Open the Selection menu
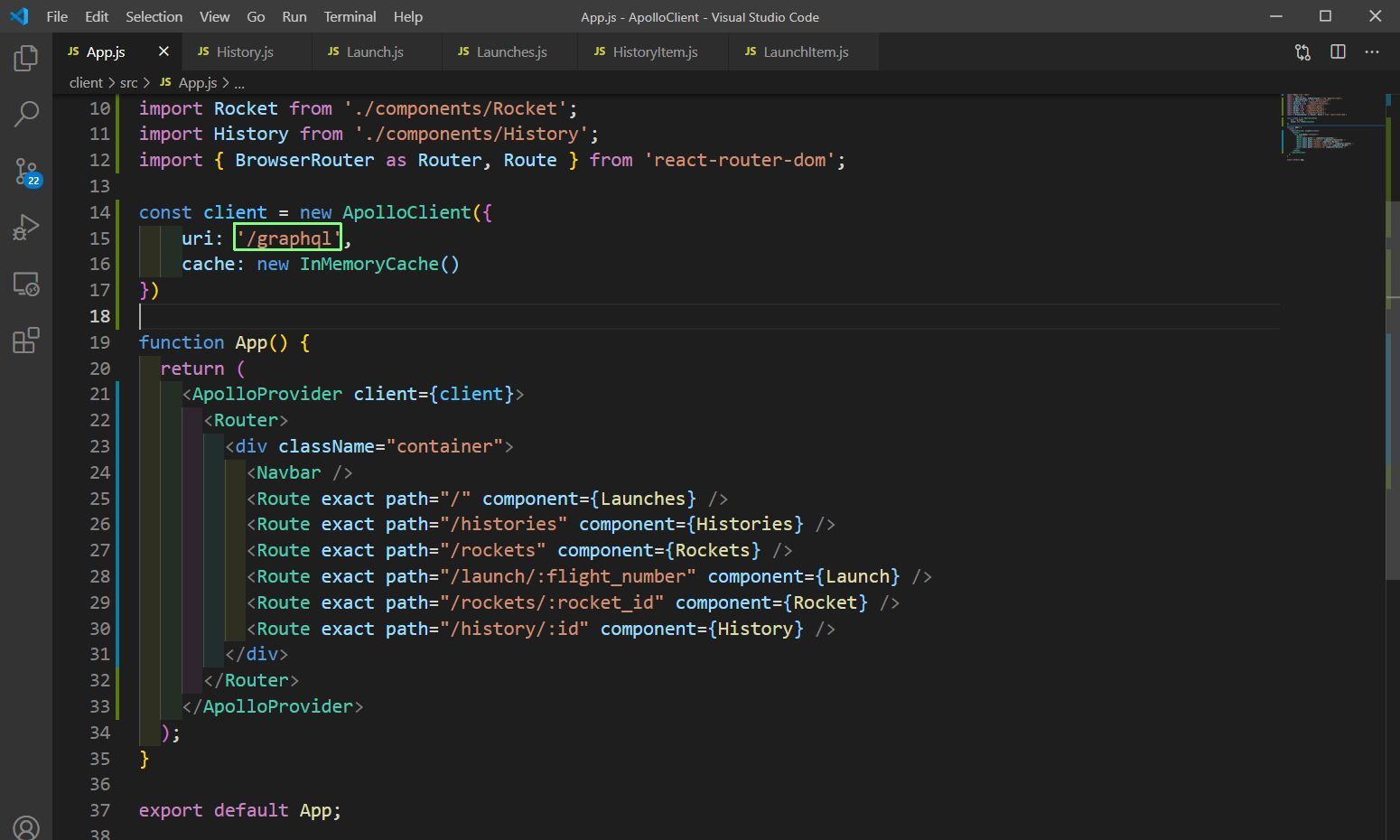The height and width of the screenshot is (840, 1400). tap(154, 16)
